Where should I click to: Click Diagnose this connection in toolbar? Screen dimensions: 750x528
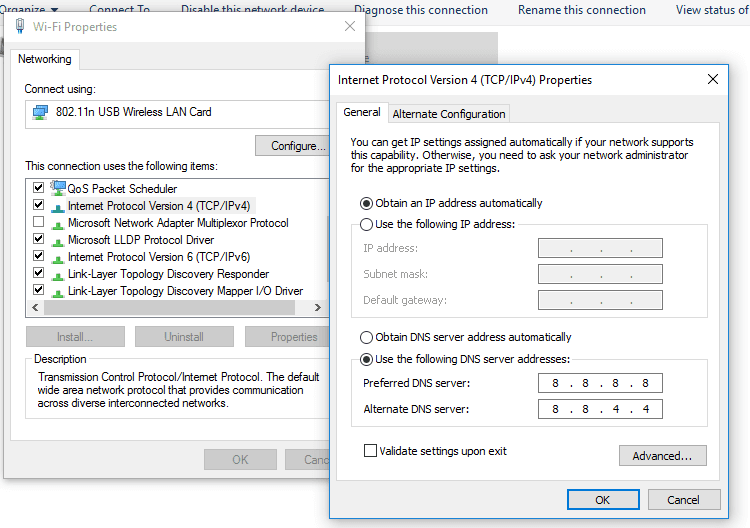click(x=421, y=10)
